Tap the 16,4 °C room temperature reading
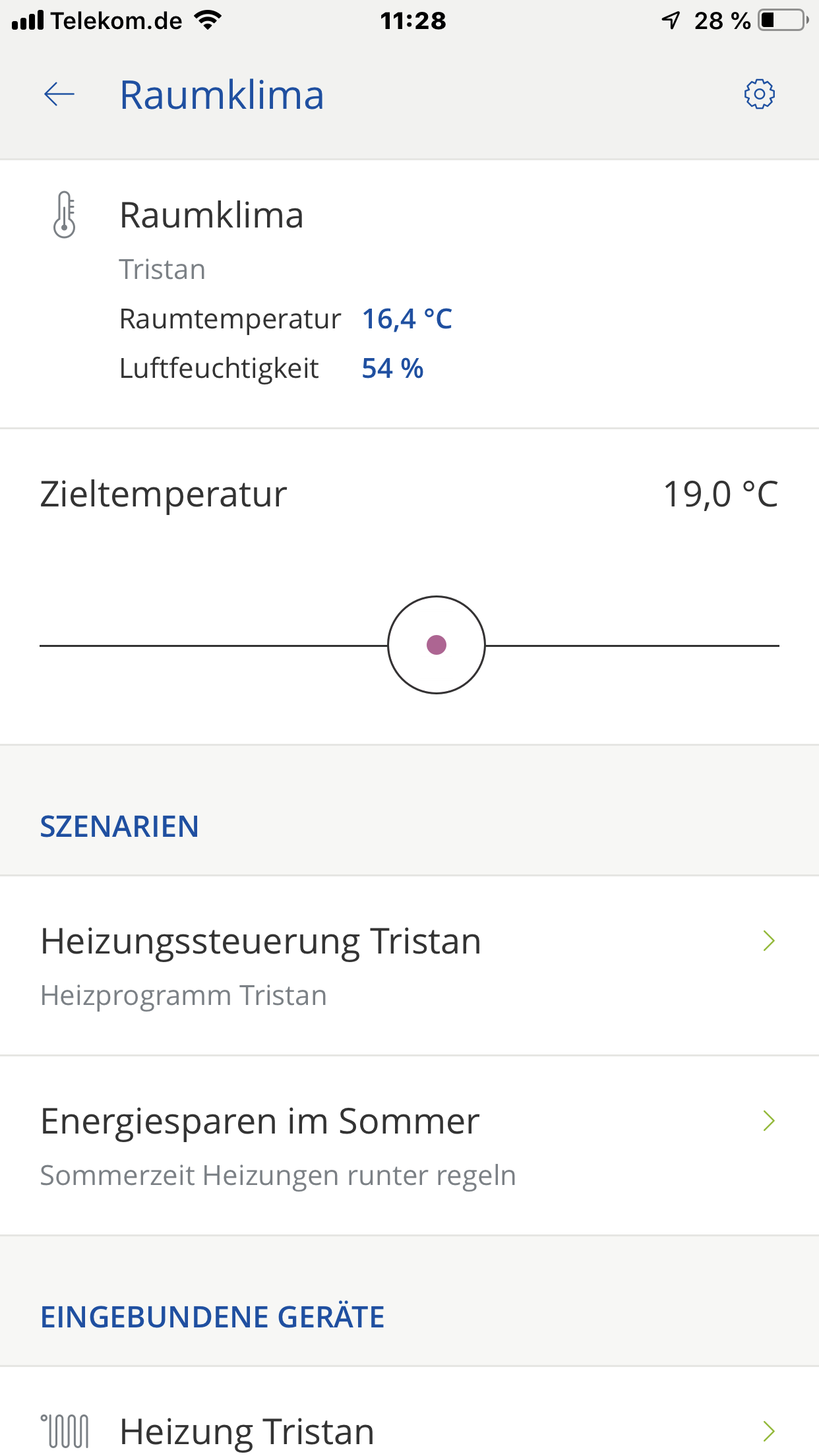819x1456 pixels. [407, 319]
